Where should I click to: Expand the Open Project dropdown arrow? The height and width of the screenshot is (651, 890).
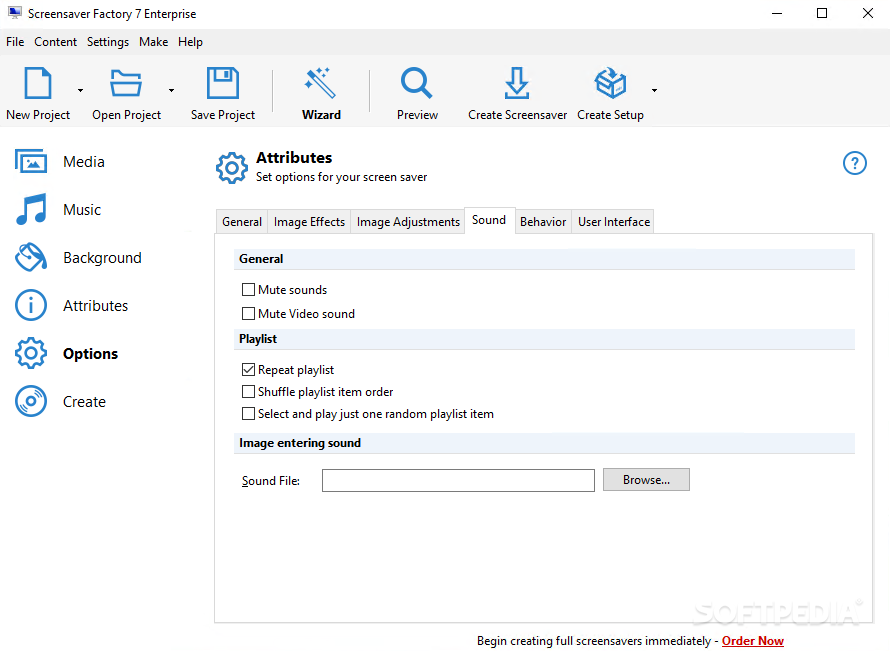(171, 90)
